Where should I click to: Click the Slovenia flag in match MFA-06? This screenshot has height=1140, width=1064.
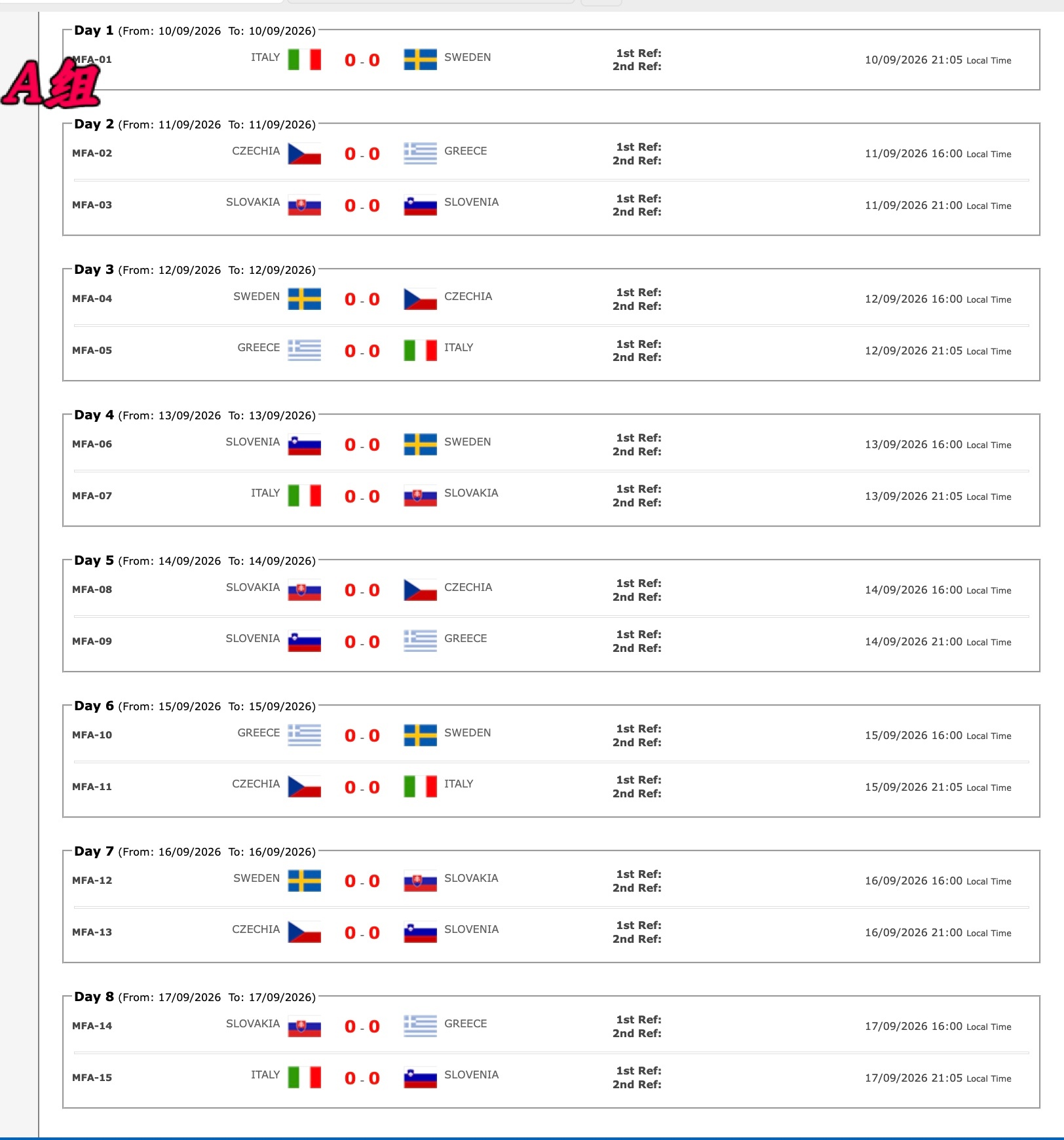305,444
